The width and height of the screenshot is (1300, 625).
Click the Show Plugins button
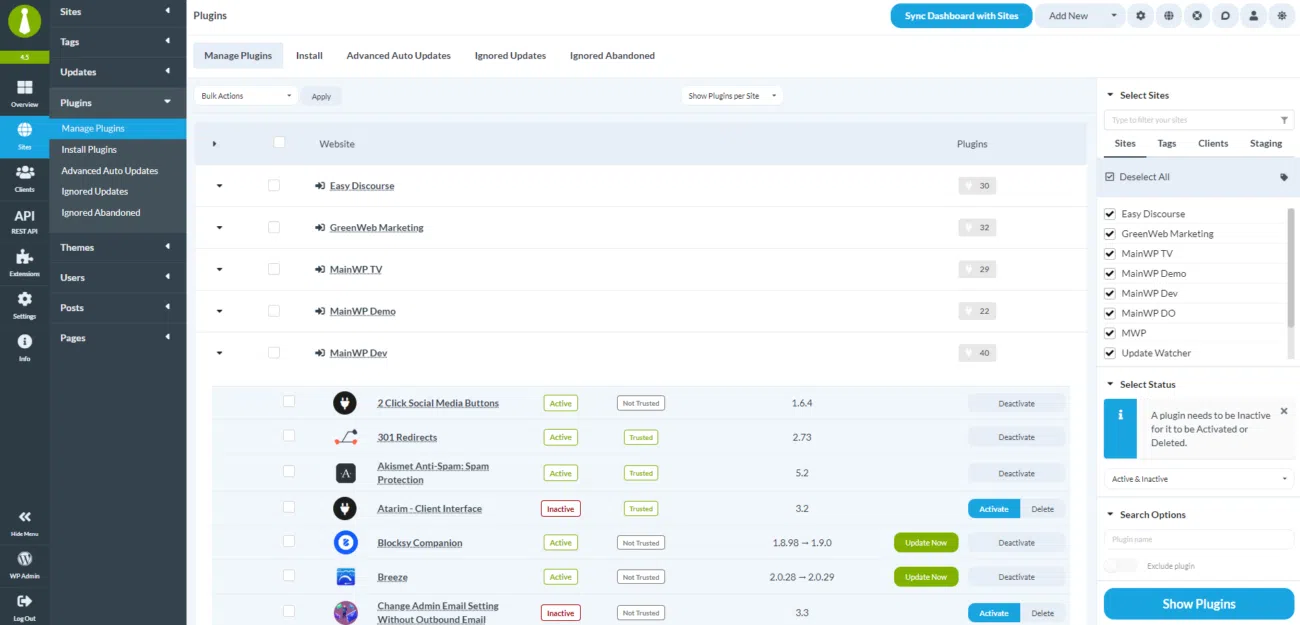coord(1199,604)
